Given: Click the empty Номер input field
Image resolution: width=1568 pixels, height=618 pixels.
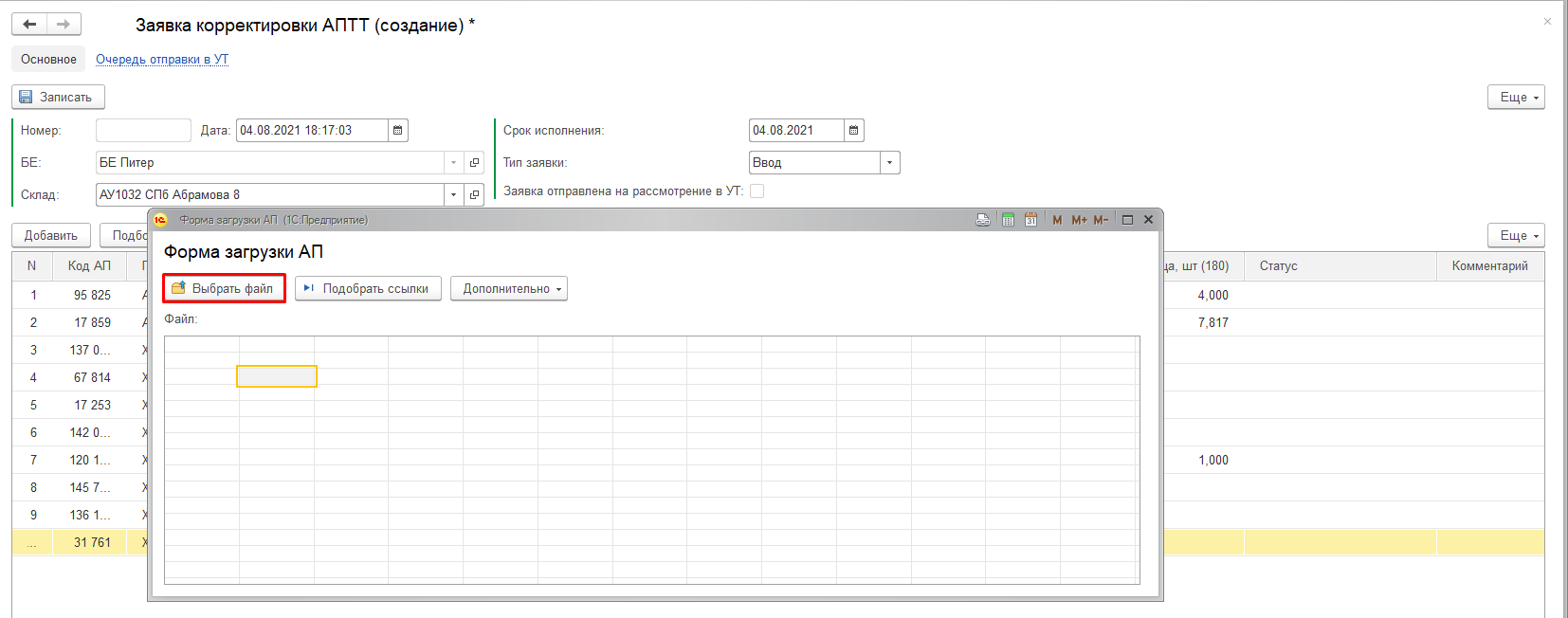Looking at the screenshot, I should (143, 131).
